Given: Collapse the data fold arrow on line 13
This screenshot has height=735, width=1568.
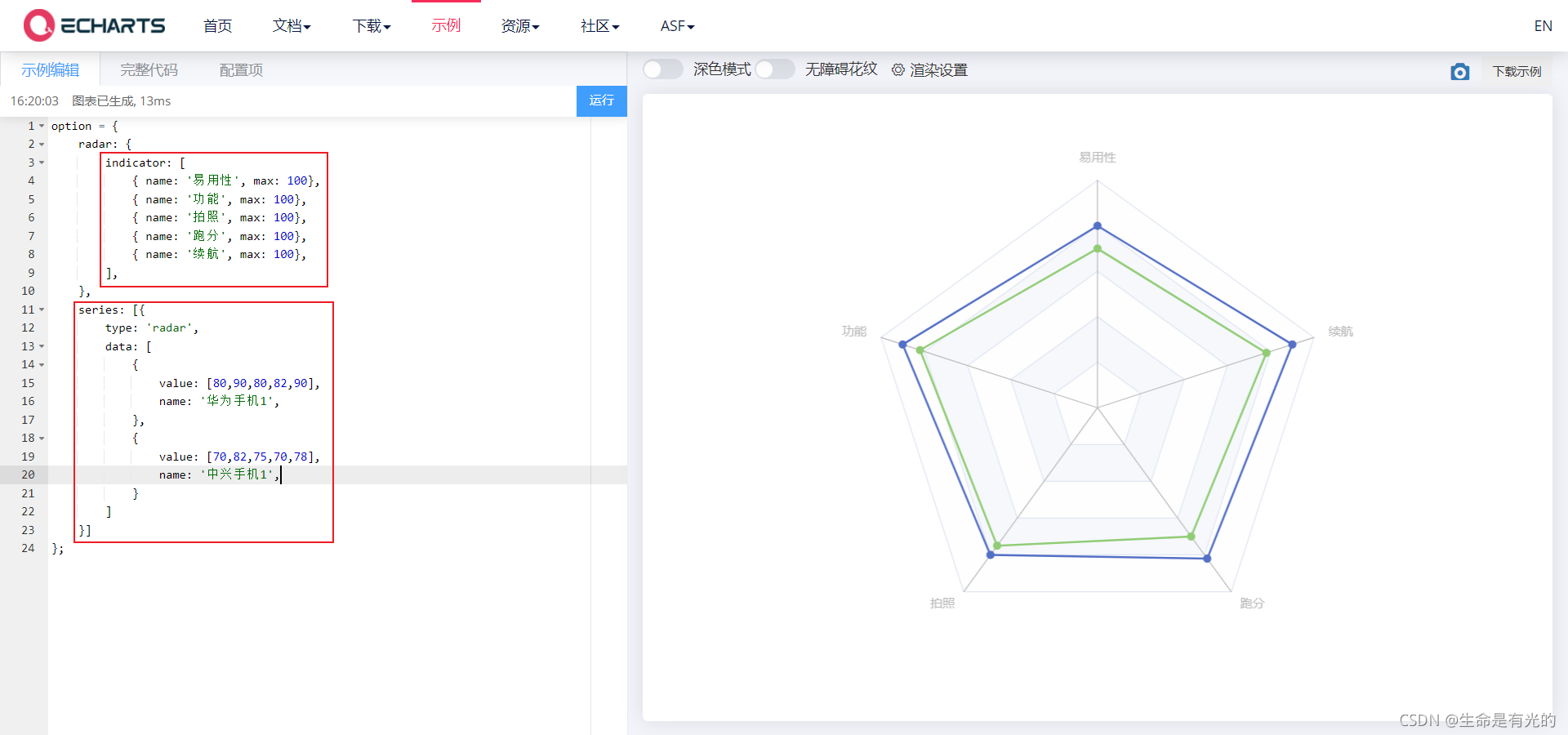Looking at the screenshot, I should point(42,346).
